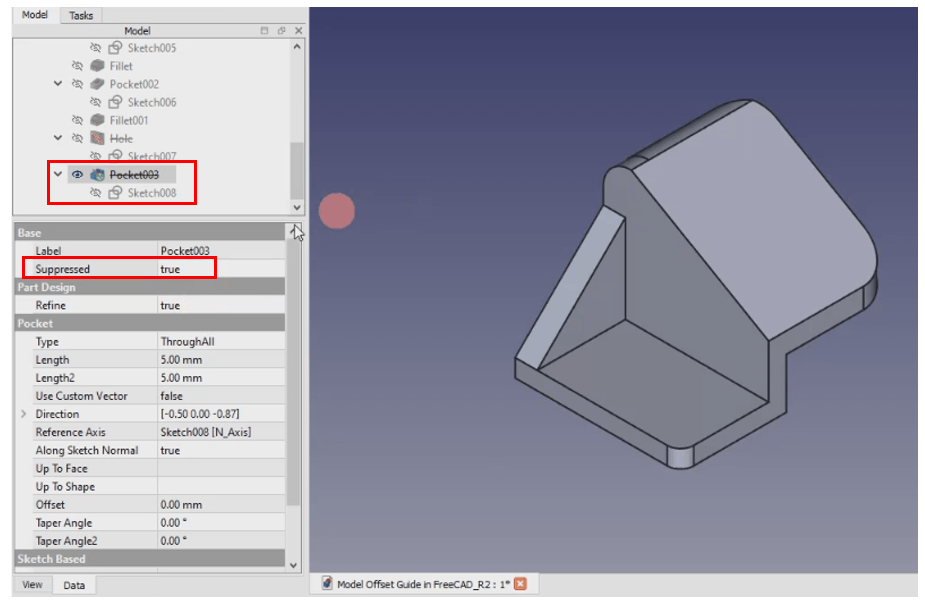925x605 pixels.
Task: Click the property panel scroll down arrow
Action: tap(293, 565)
